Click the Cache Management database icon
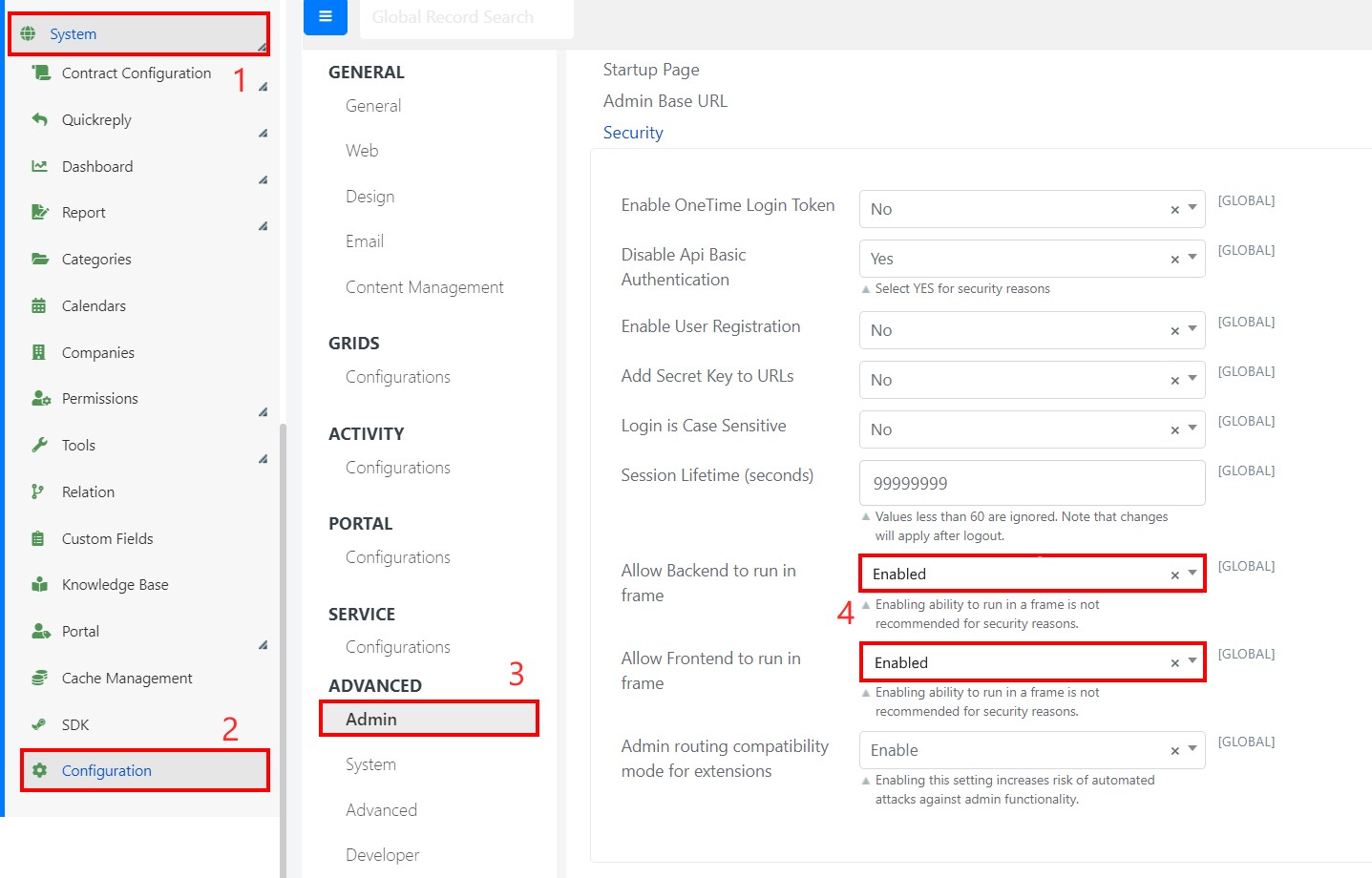The image size is (1372, 878). pos(39,678)
